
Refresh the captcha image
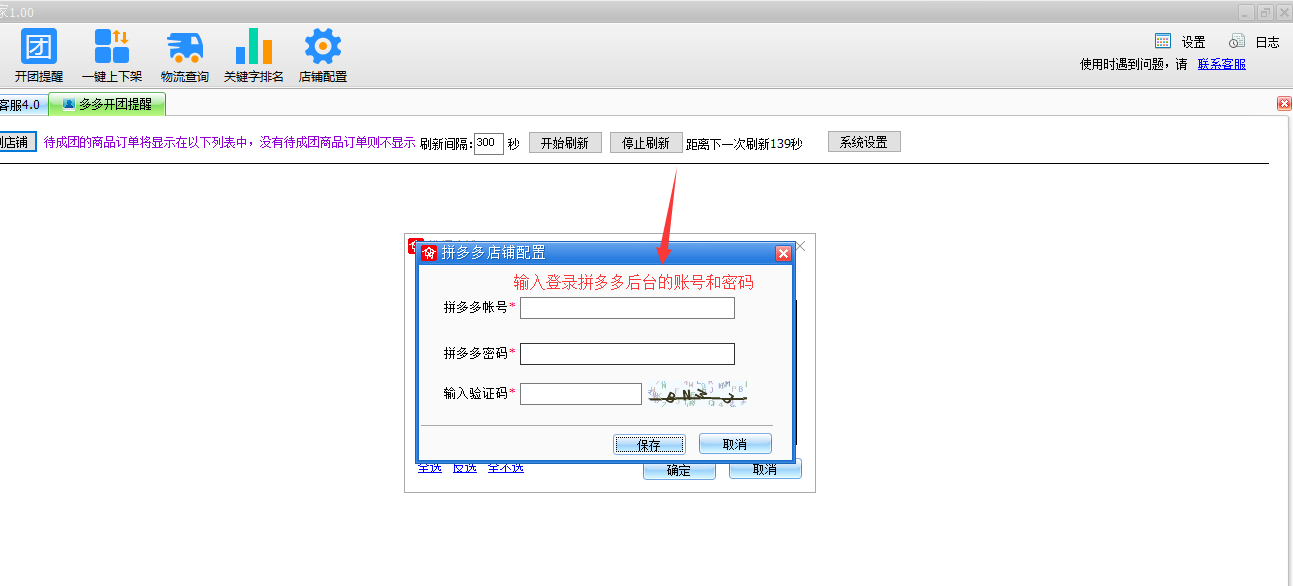pos(699,393)
